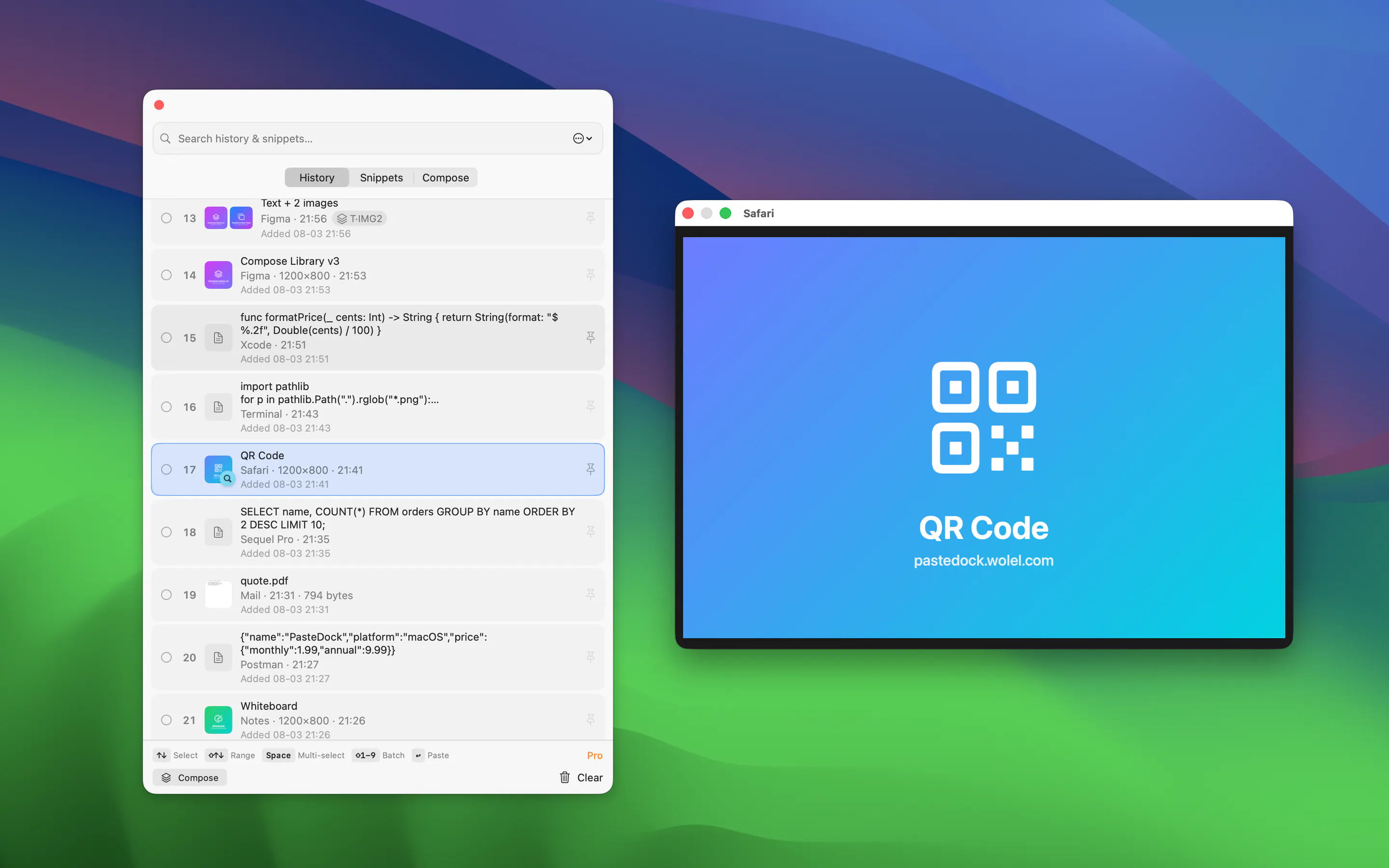Click the Compose button in the footer
1389x868 pixels.
(190, 777)
